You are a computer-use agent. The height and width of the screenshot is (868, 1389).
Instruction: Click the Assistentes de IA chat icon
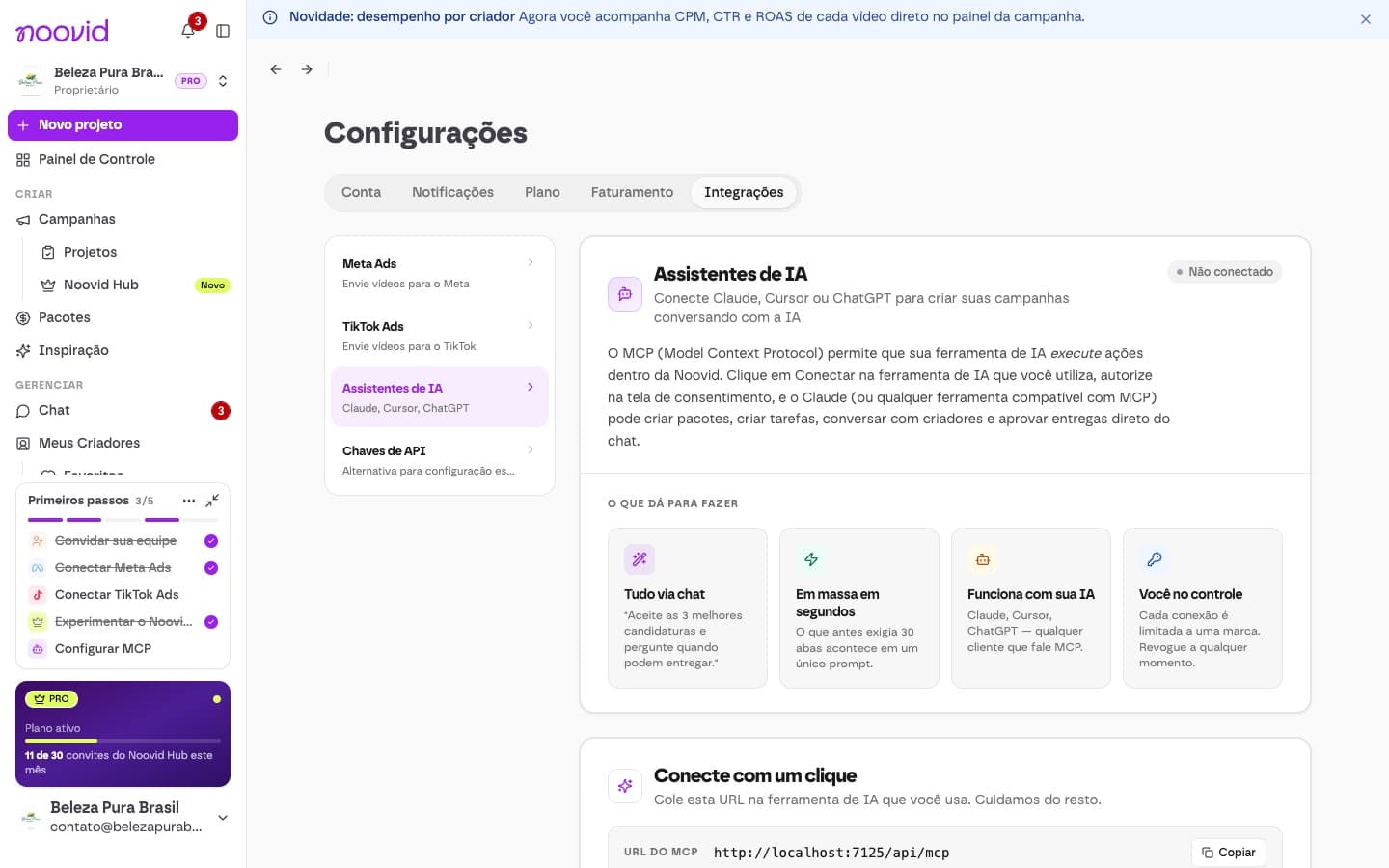tap(625, 294)
